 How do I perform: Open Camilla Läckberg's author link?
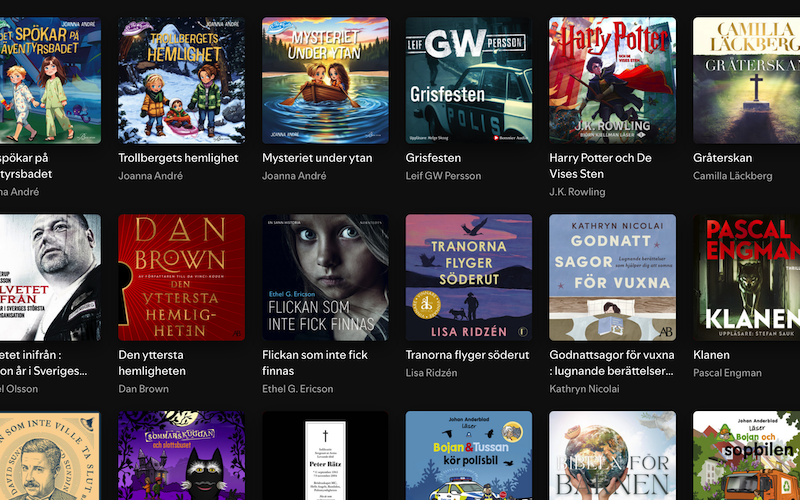732,176
